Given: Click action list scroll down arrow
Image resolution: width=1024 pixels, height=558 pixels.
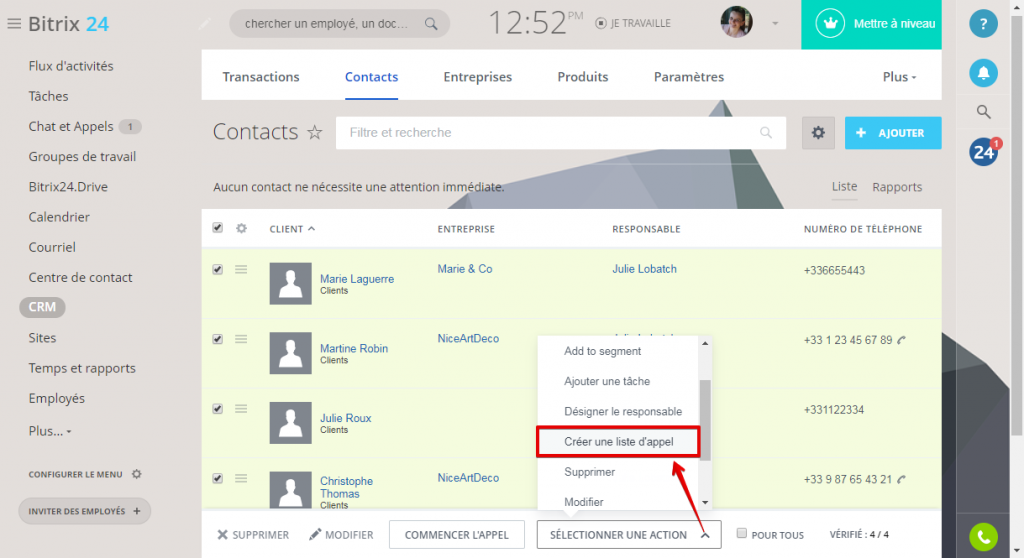Looking at the screenshot, I should coord(705,502).
